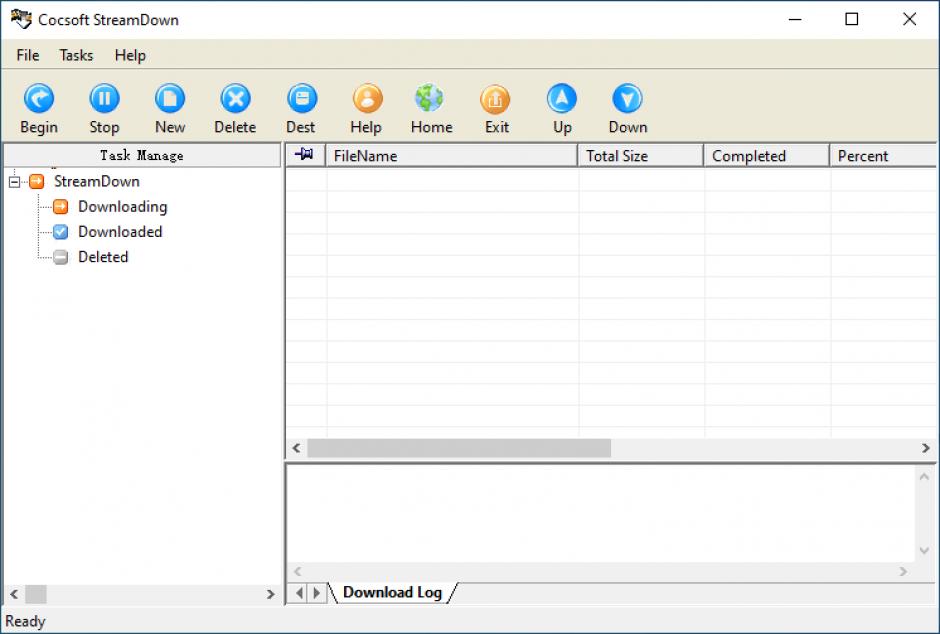Click the Cocsoft StreamDown title bar icon

(x=21, y=19)
